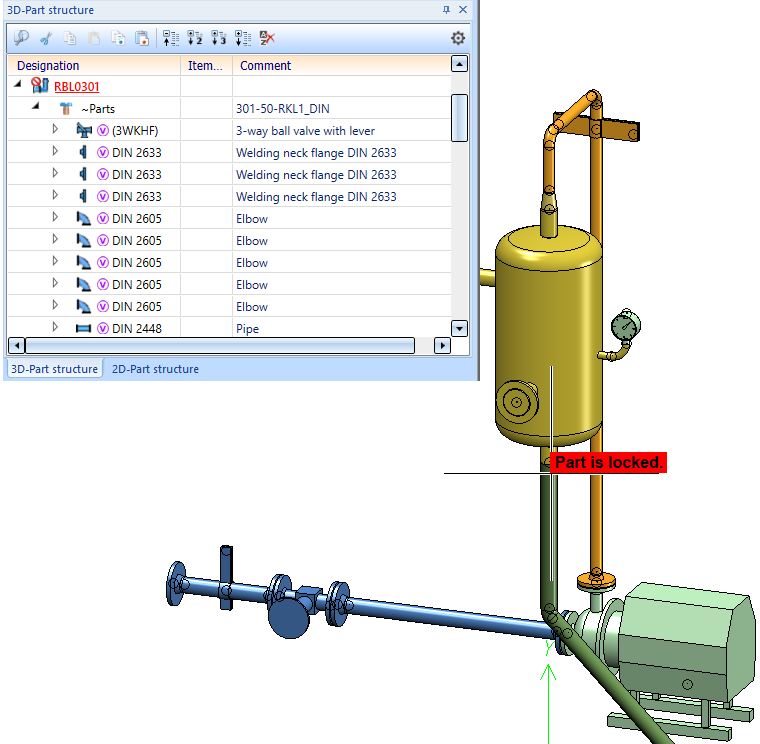The width and height of the screenshot is (760, 744).
Task: Click the plain Paste clipboard icon
Action: coord(94,38)
